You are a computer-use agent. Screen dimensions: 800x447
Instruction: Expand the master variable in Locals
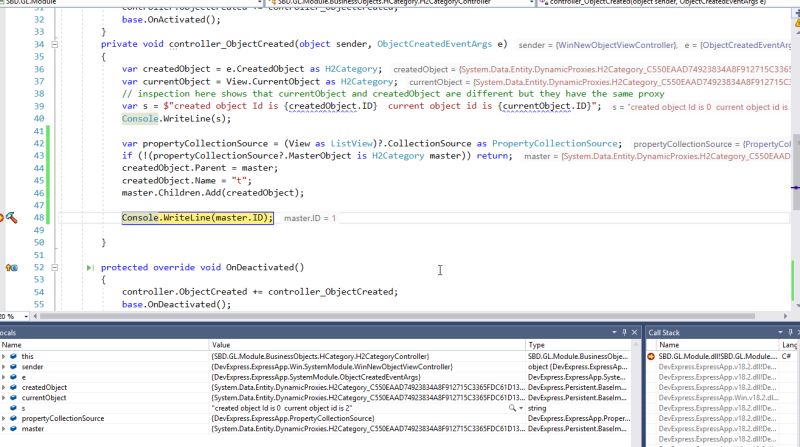(x=4, y=429)
